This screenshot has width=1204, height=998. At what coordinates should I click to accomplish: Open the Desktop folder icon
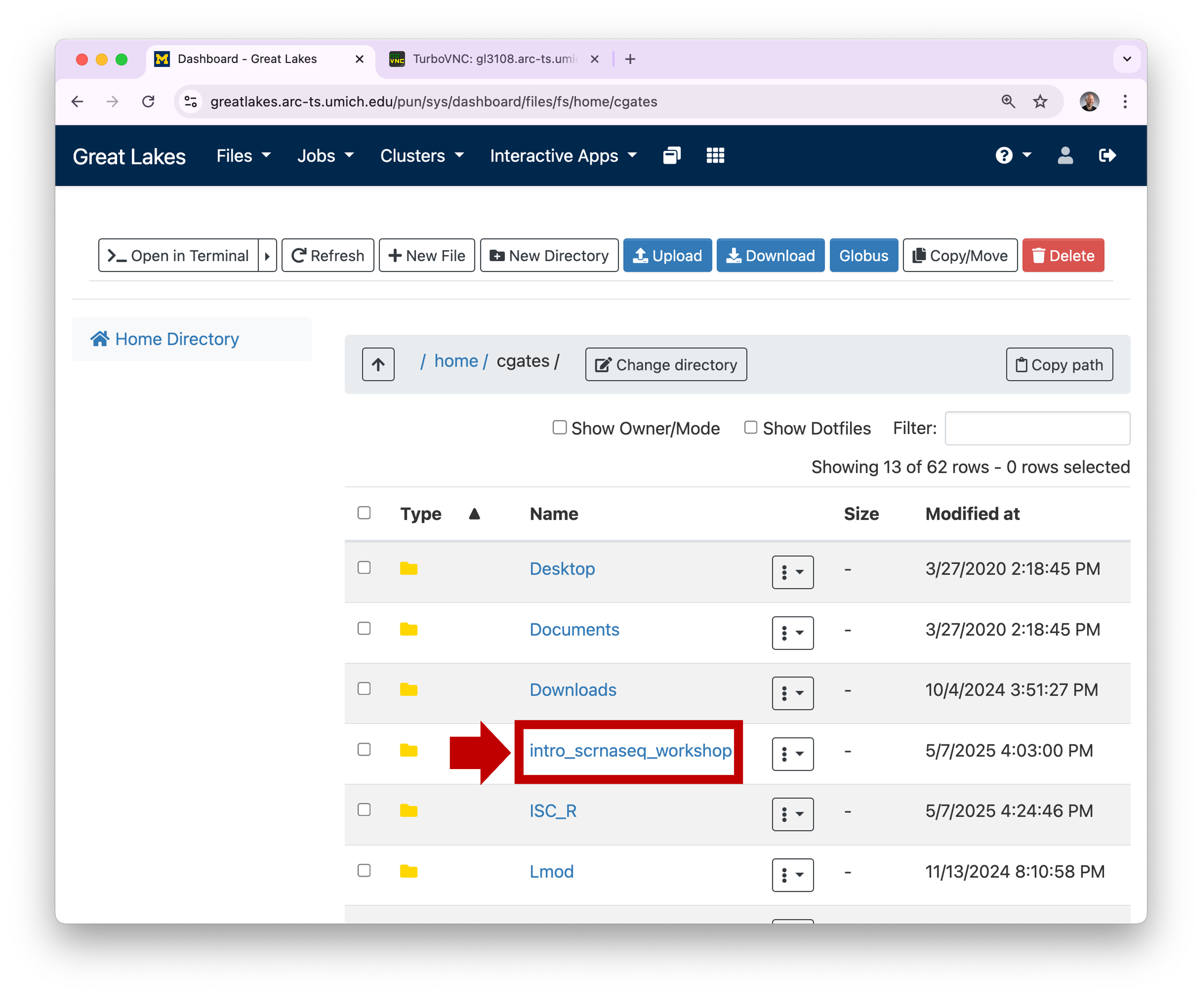[408, 568]
